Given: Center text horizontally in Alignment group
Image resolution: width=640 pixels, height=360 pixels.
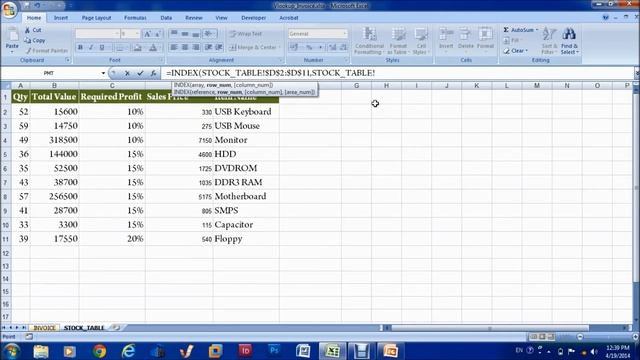Looking at the screenshot, I should [184, 47].
